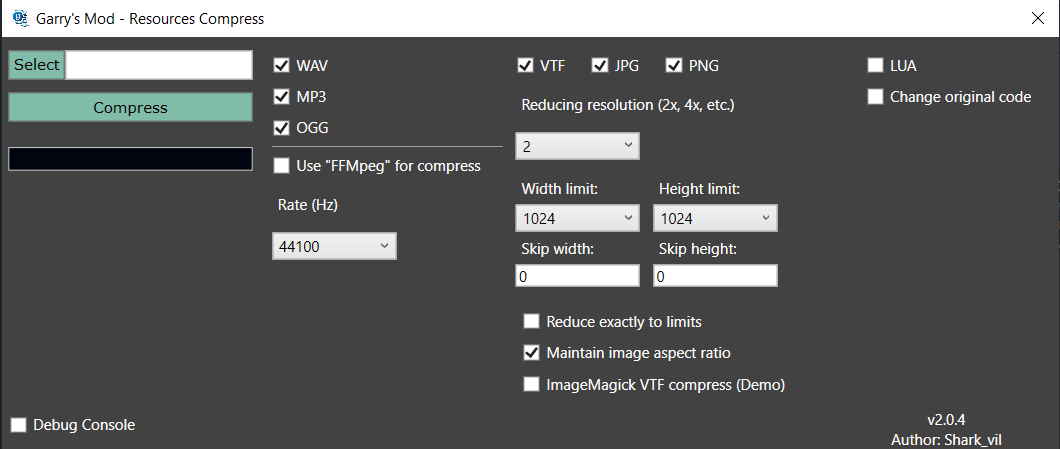Open the Rate (Hz) dropdown
The width and height of the screenshot is (1060, 449).
[x=334, y=245]
